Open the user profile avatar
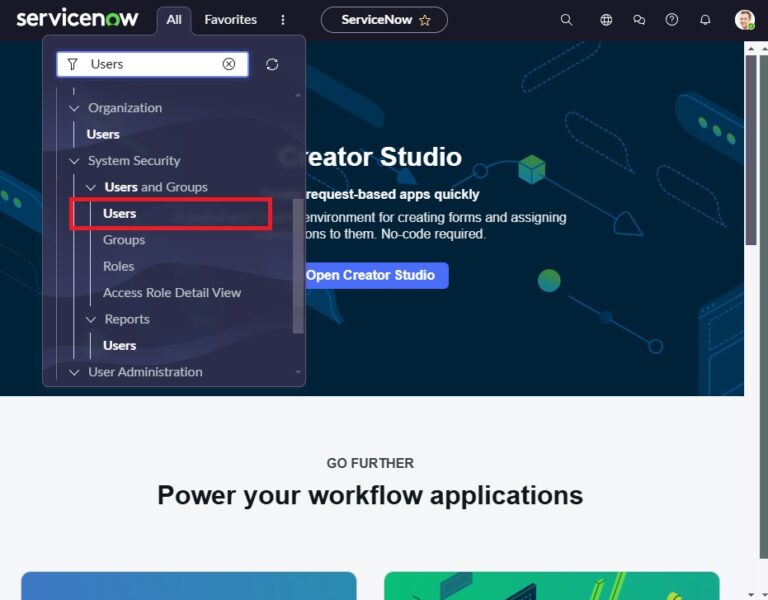This screenshot has height=600, width=768. coord(744,20)
